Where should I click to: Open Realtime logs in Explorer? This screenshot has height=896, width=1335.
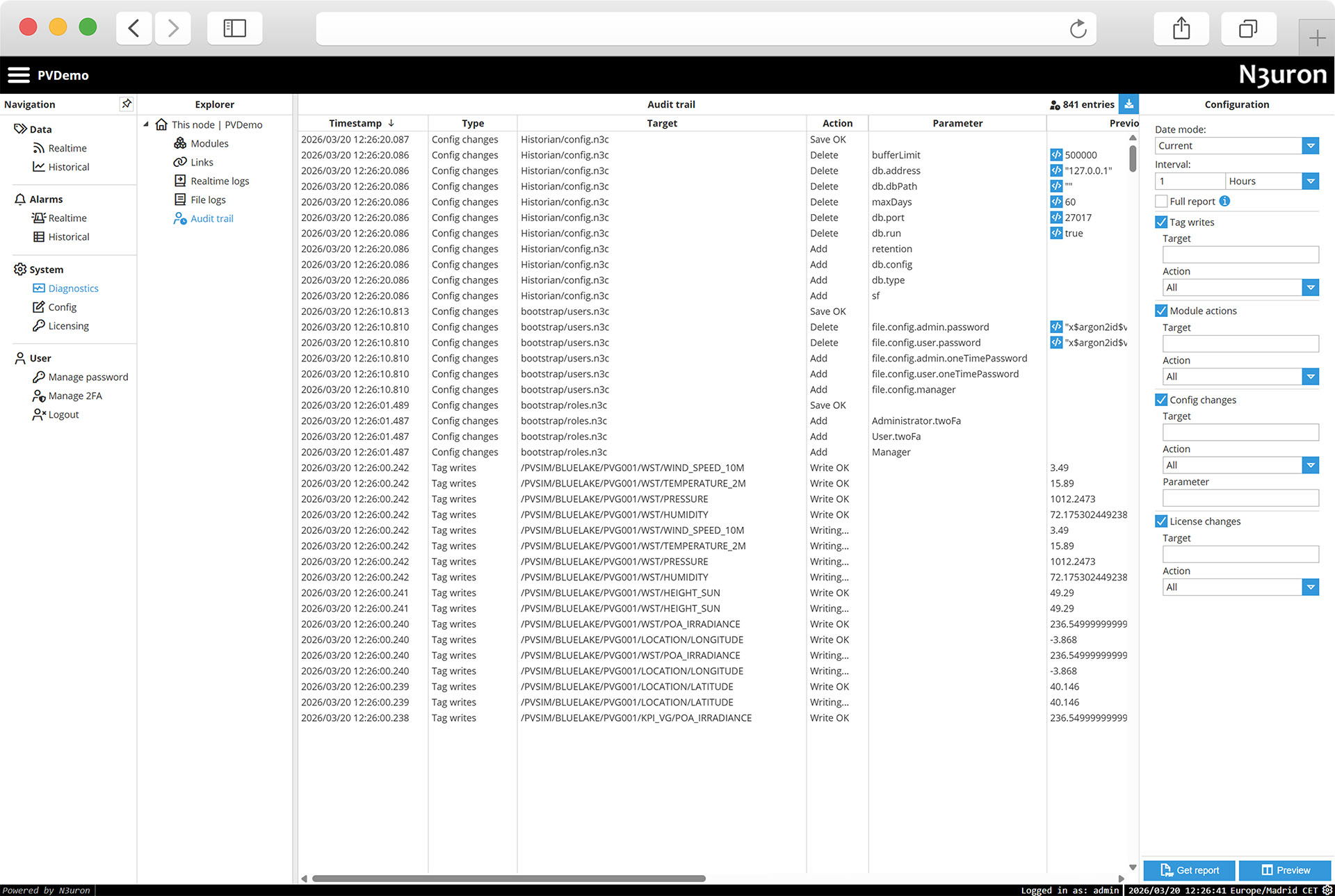220,181
